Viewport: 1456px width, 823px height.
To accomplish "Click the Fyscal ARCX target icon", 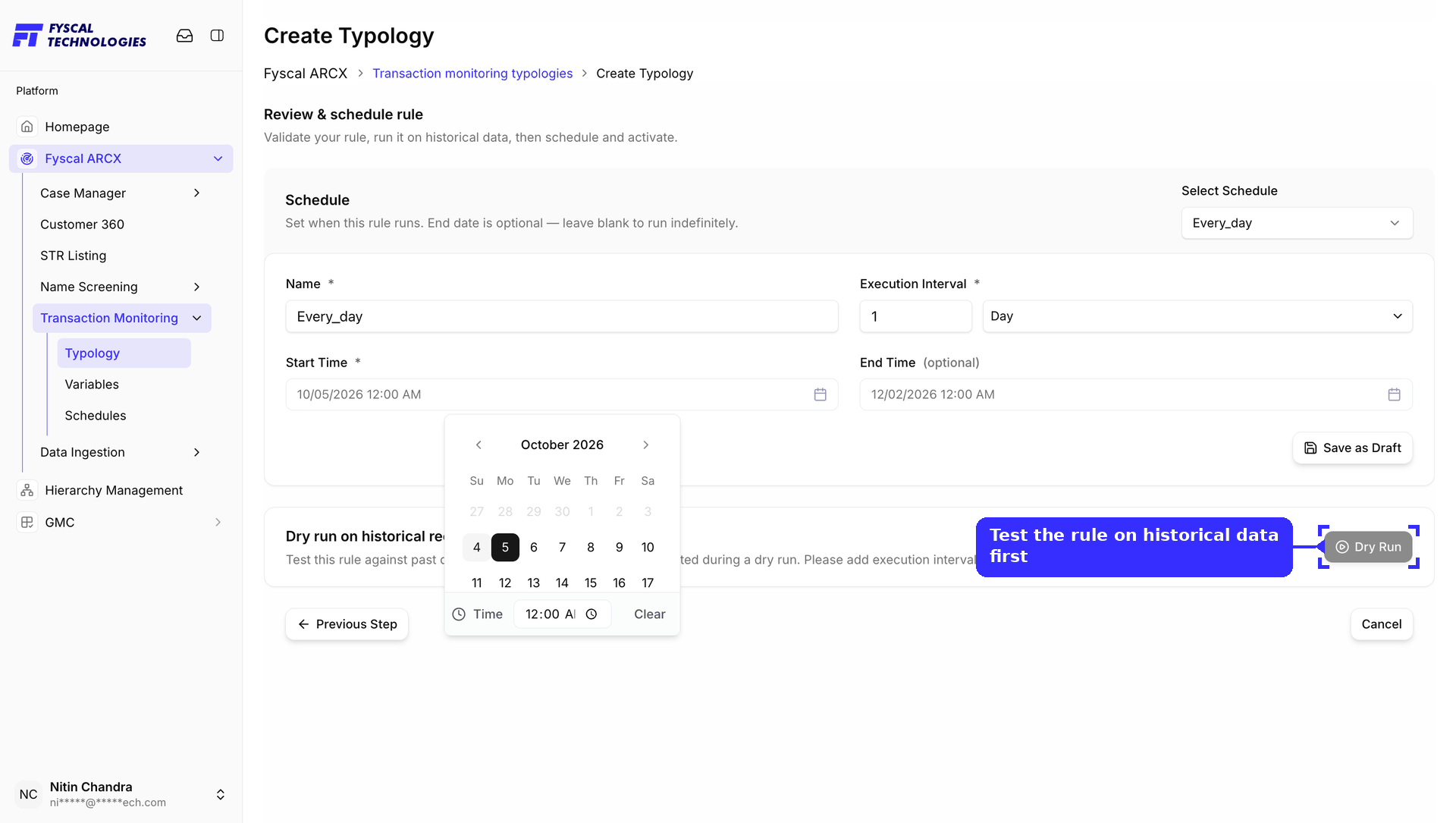I will [x=27, y=159].
